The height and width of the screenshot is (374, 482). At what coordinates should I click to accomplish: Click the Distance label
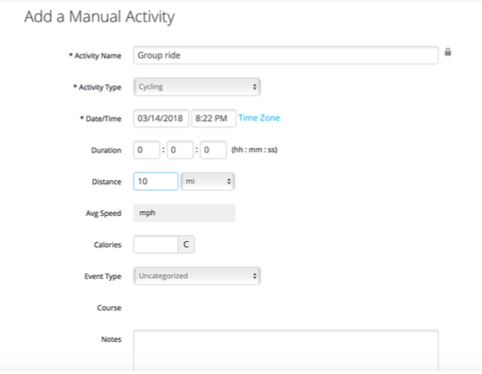coord(107,182)
